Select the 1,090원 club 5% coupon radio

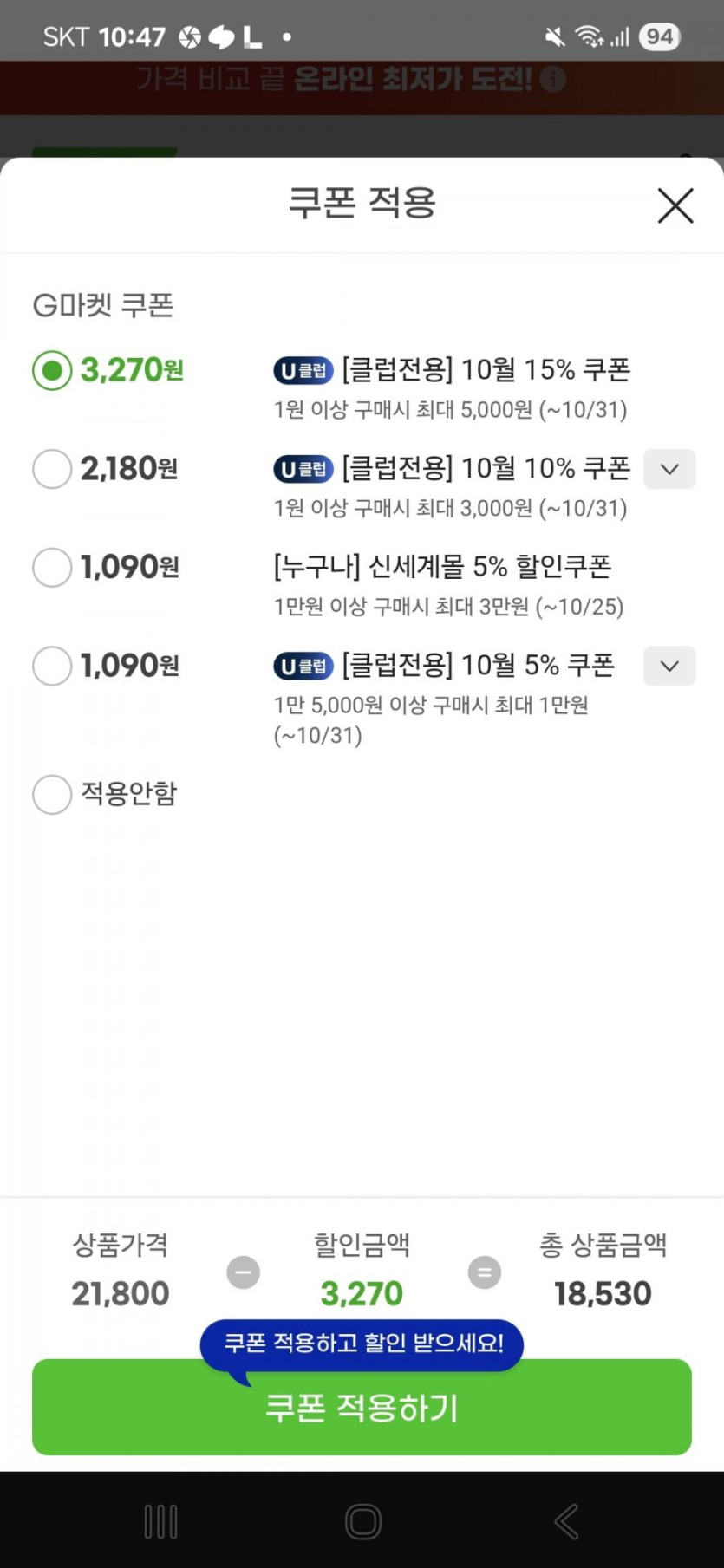[x=52, y=667]
